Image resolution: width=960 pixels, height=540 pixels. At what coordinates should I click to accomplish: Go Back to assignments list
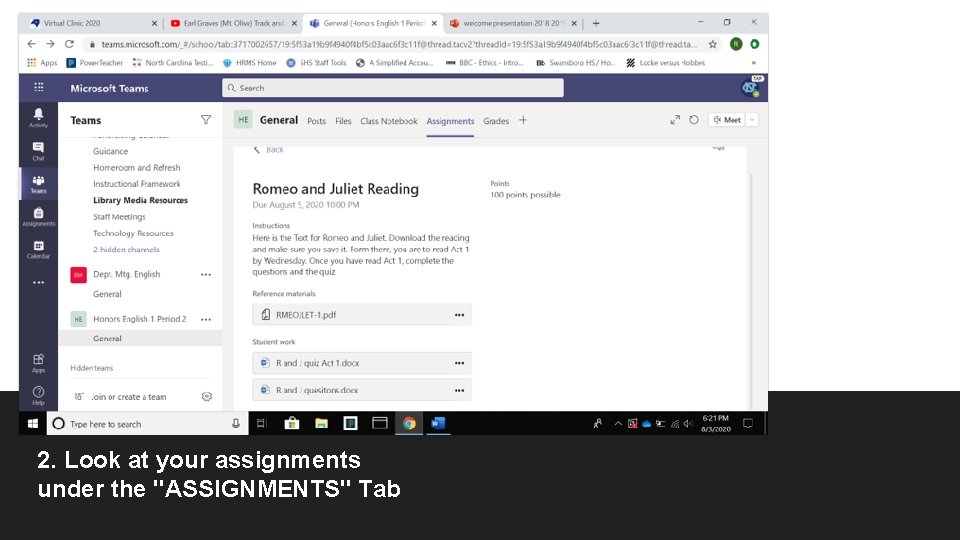pos(269,149)
